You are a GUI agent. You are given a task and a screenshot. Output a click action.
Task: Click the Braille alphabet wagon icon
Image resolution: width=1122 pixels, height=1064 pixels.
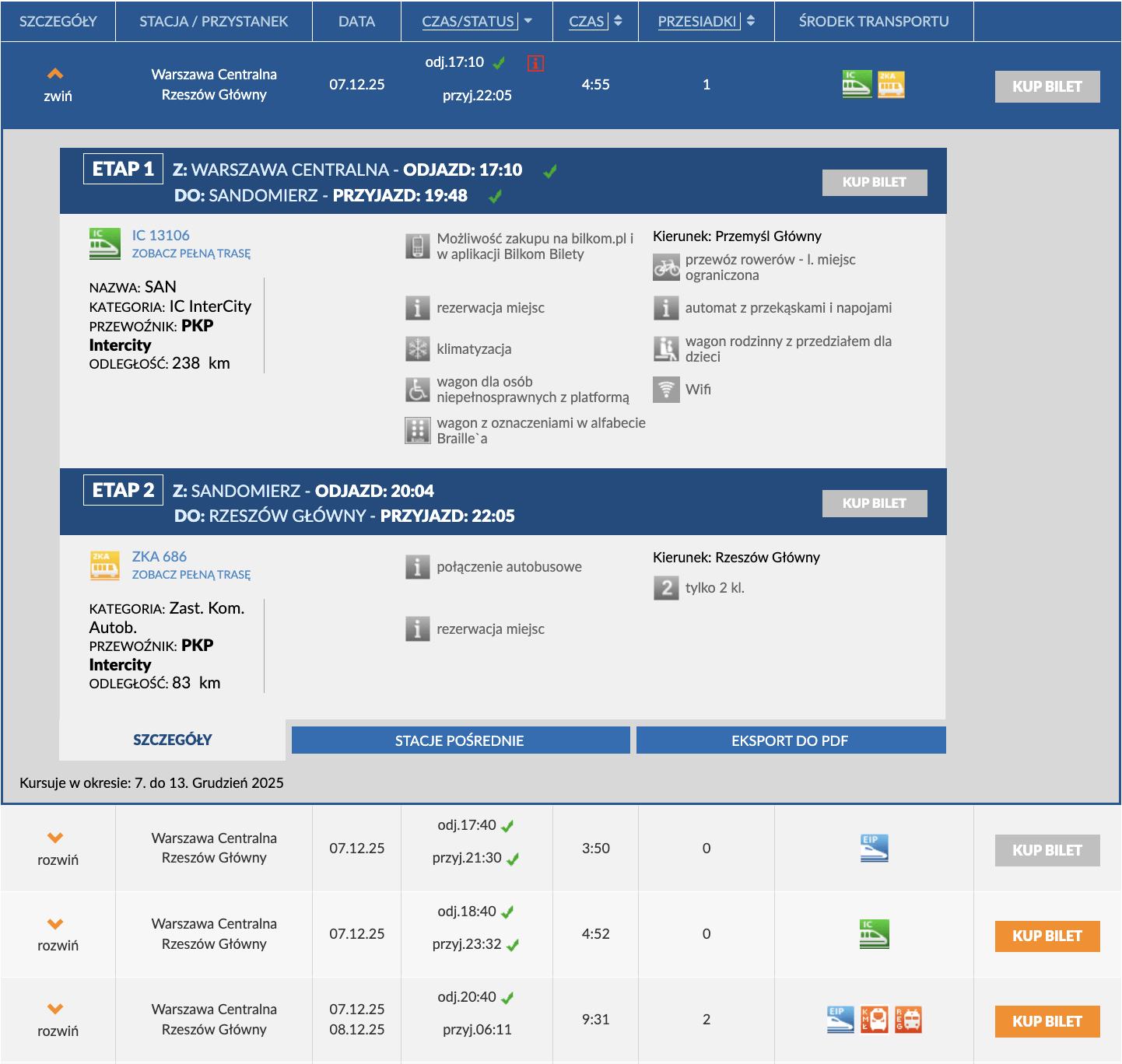(418, 430)
